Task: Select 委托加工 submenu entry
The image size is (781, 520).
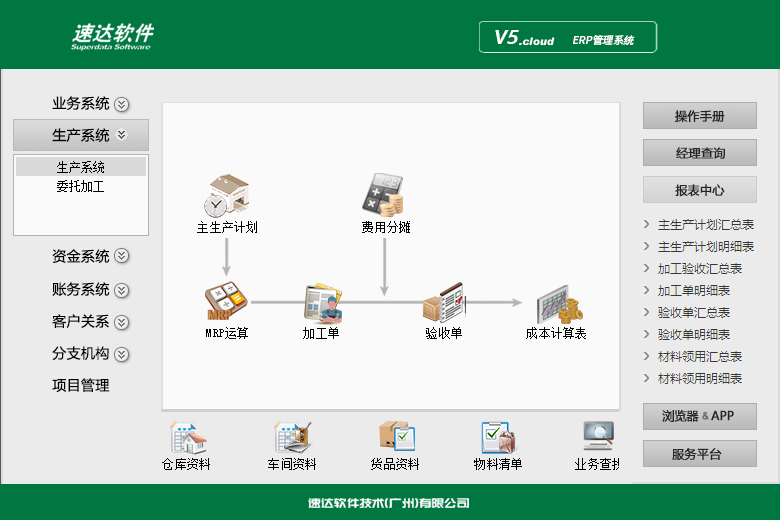Action: (x=81, y=187)
